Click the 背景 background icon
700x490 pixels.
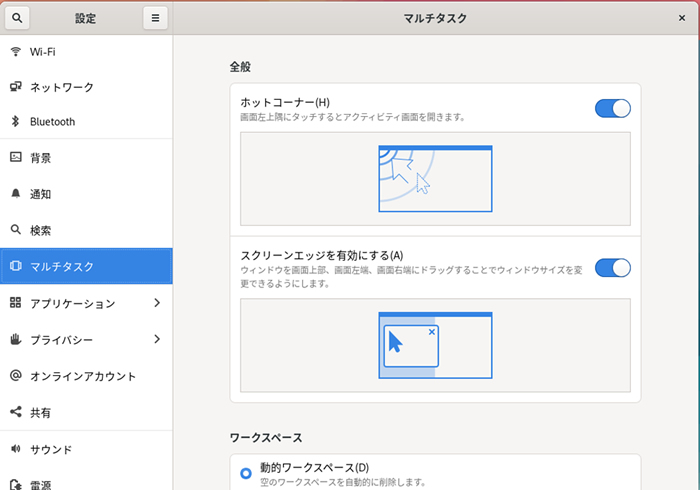(x=15, y=158)
